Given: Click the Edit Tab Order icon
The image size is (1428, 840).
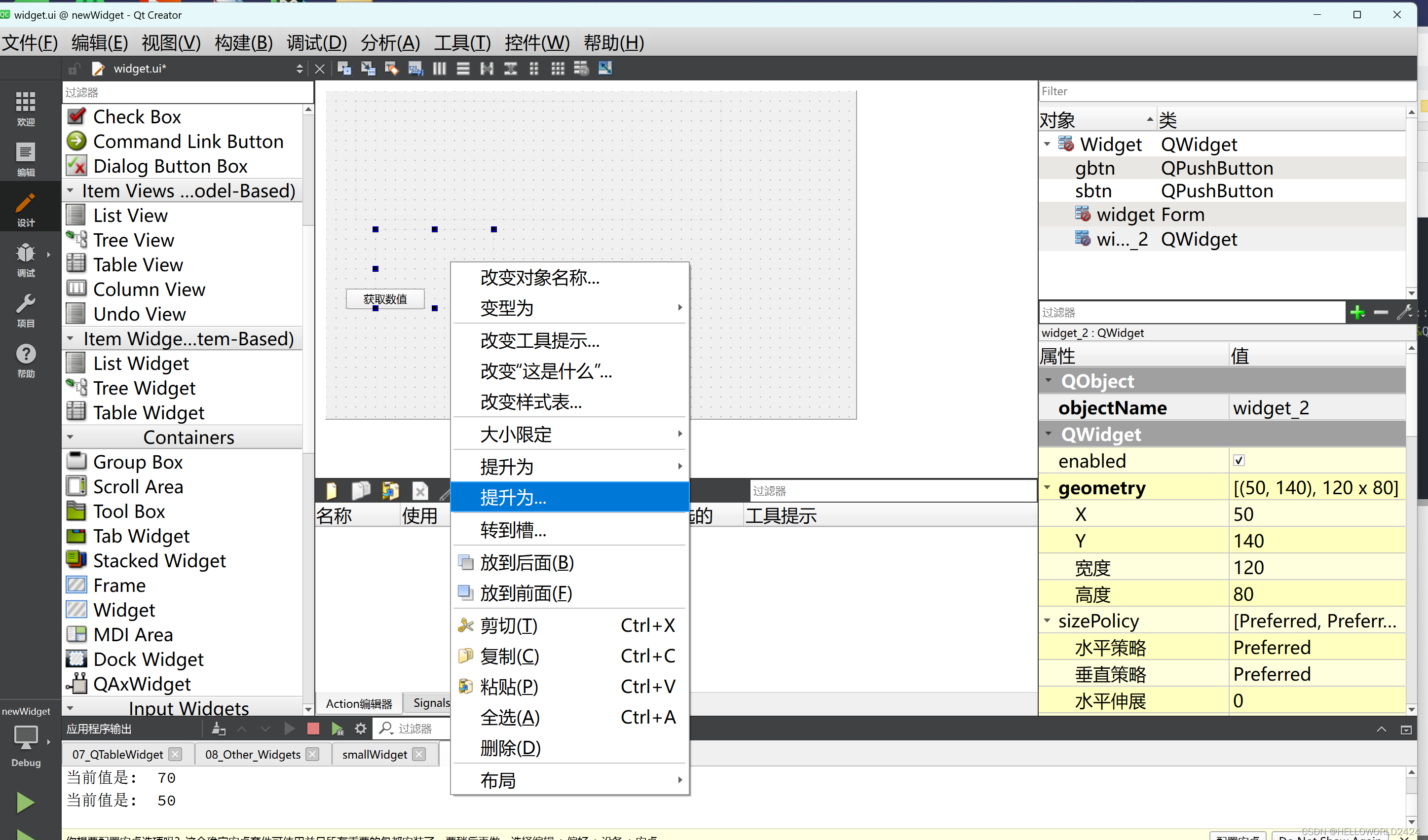Looking at the screenshot, I should coord(415,69).
